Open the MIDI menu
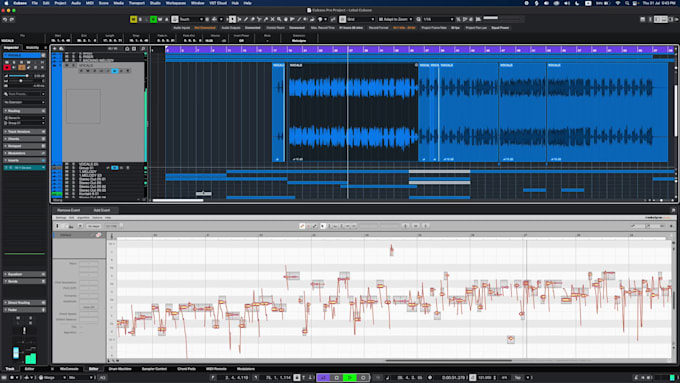This screenshot has width=680, height=383. pos(90,3)
